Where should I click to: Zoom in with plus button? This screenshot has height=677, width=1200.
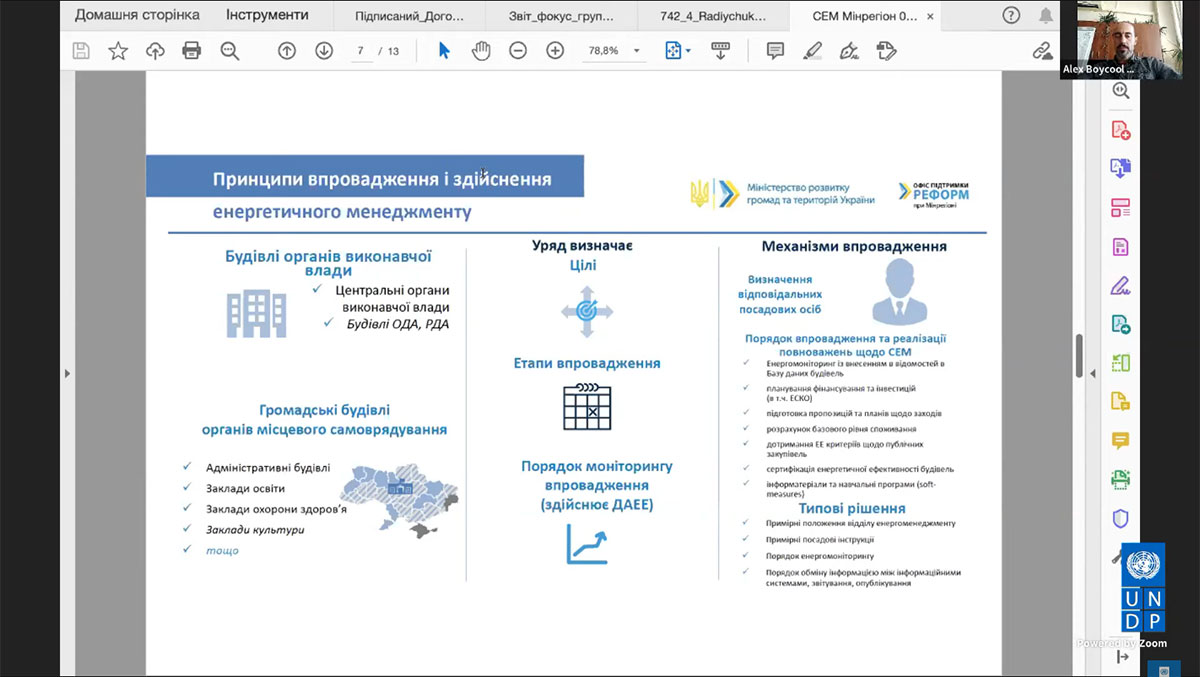coord(555,51)
